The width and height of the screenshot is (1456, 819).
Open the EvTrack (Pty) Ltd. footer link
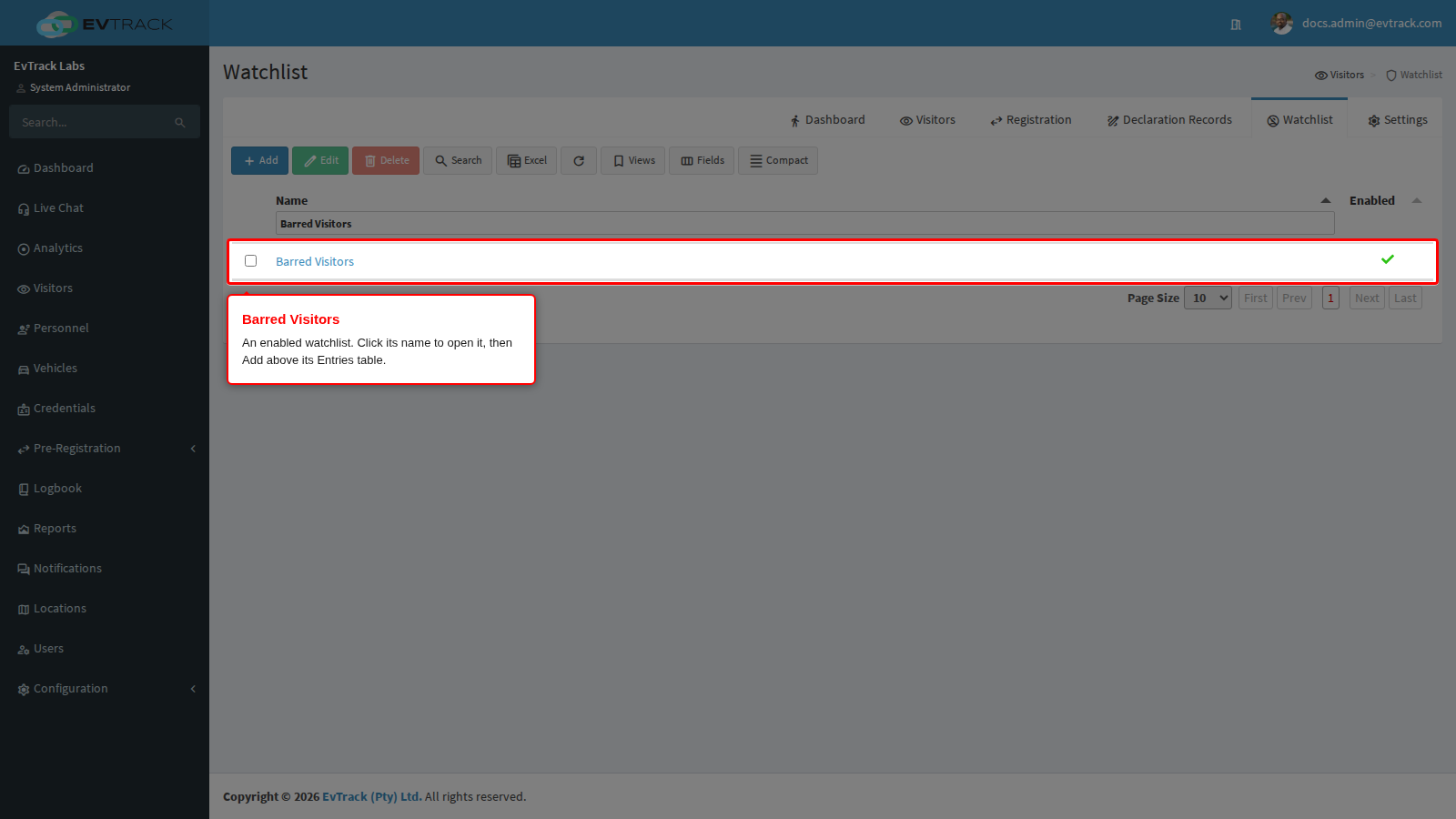(x=372, y=796)
